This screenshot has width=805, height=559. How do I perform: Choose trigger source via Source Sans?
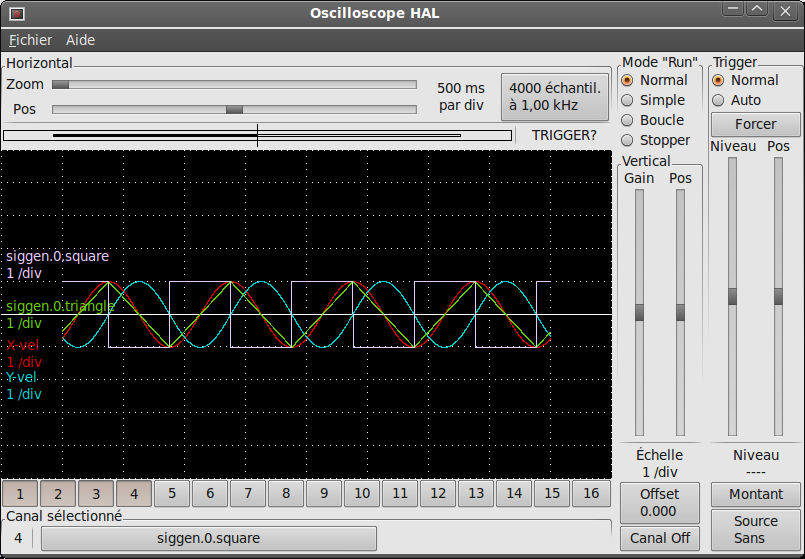click(755, 530)
